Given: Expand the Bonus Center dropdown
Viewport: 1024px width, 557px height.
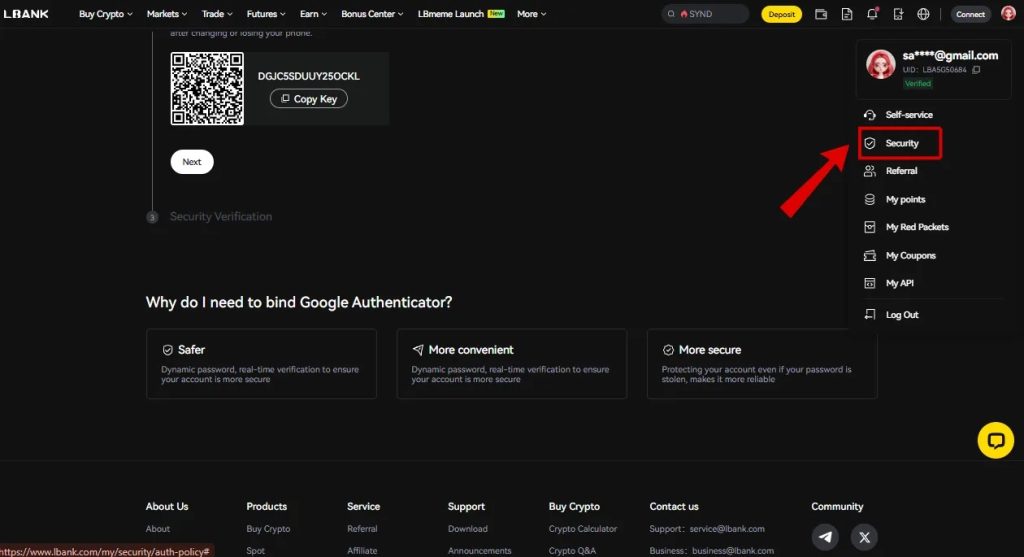Looking at the screenshot, I should (x=372, y=14).
